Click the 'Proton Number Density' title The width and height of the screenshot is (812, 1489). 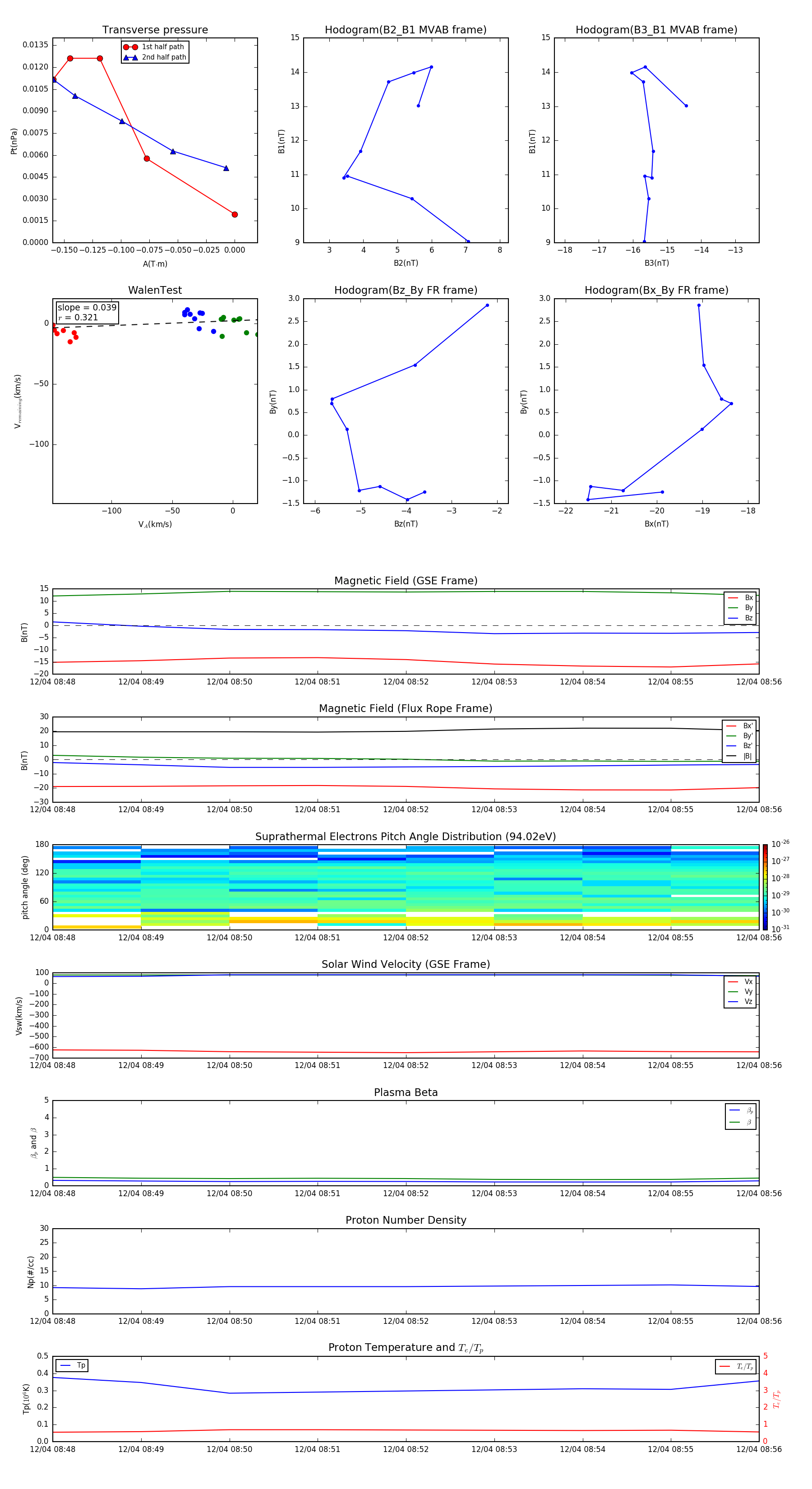click(406, 1220)
